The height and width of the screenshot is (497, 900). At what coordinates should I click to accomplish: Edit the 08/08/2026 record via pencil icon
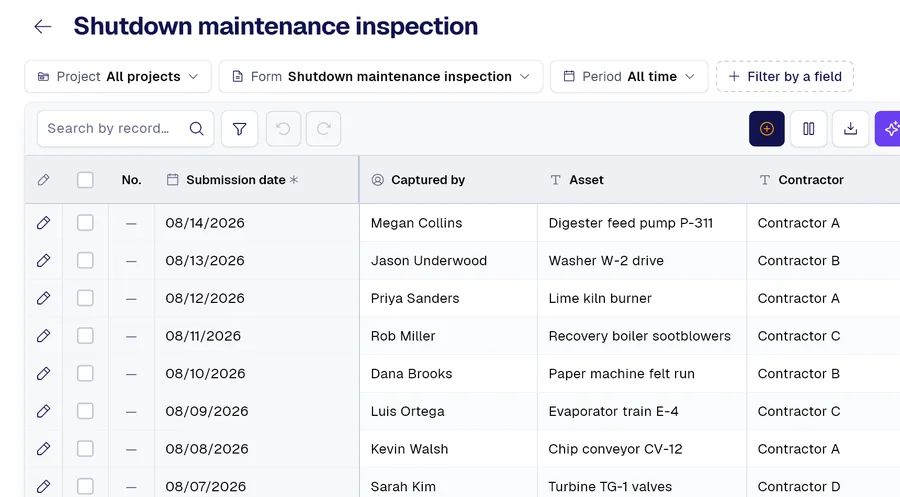43,449
